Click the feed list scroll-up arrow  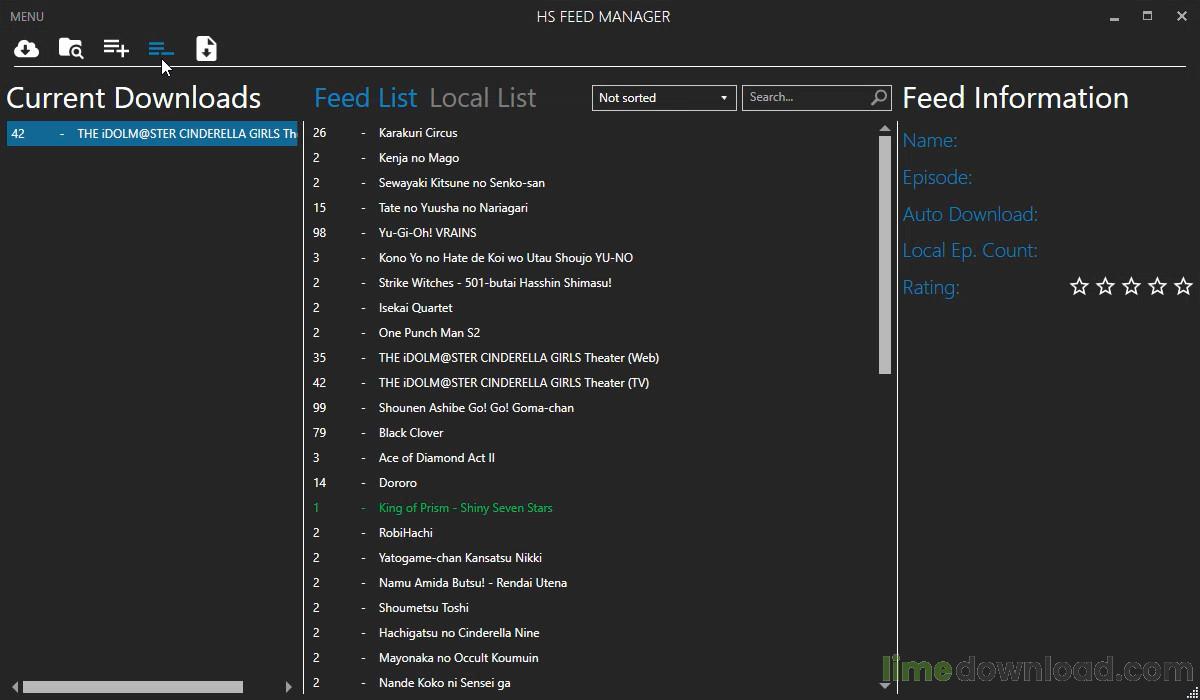pos(885,129)
